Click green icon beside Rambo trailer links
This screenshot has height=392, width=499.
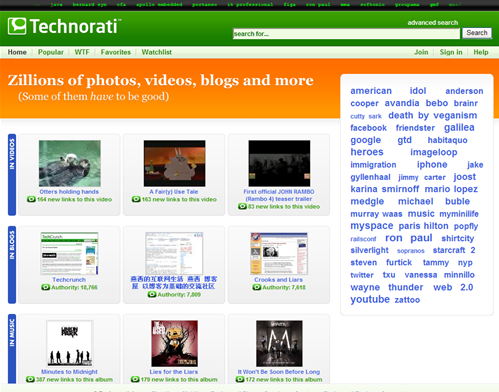pyautogui.click(x=242, y=207)
